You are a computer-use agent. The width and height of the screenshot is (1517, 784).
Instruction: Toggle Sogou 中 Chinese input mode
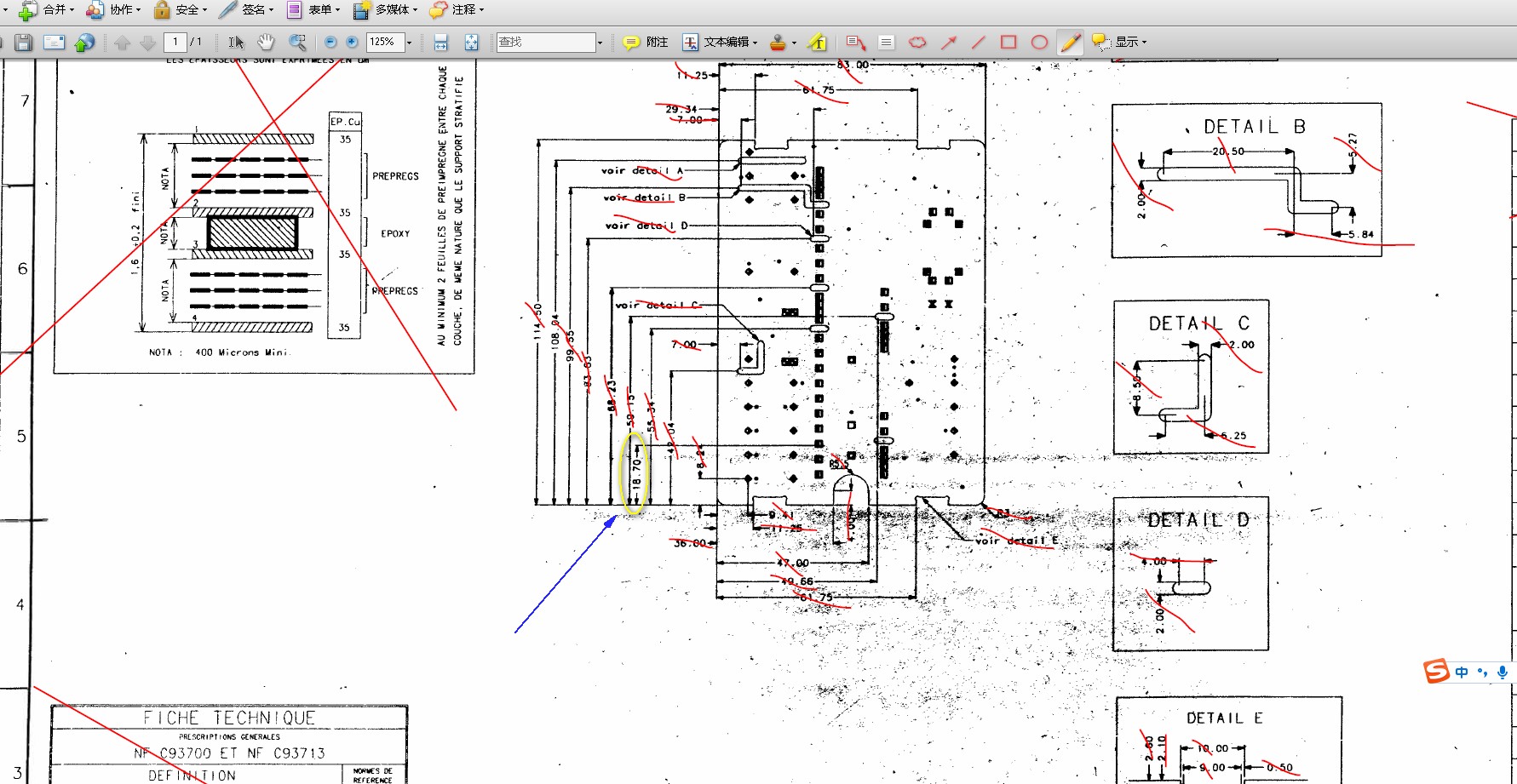1462,672
